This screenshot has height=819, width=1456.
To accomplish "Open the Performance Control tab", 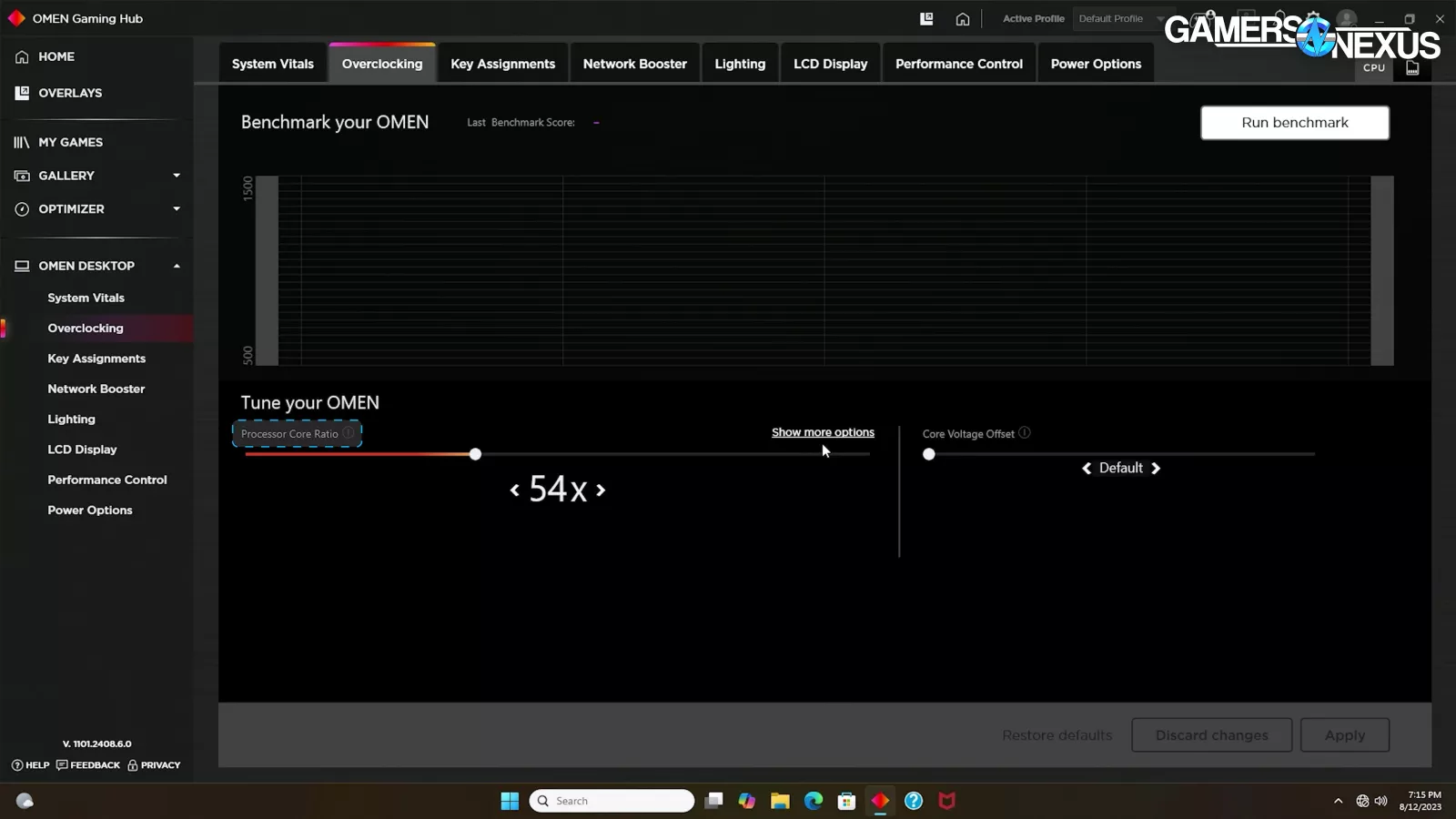I will click(x=958, y=64).
